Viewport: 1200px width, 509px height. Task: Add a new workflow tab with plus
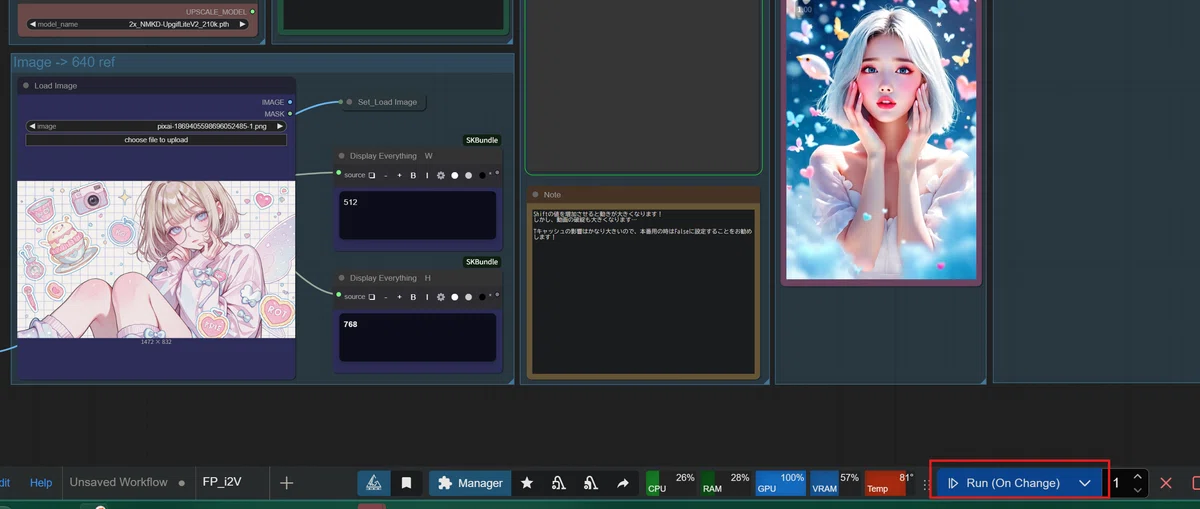point(287,483)
